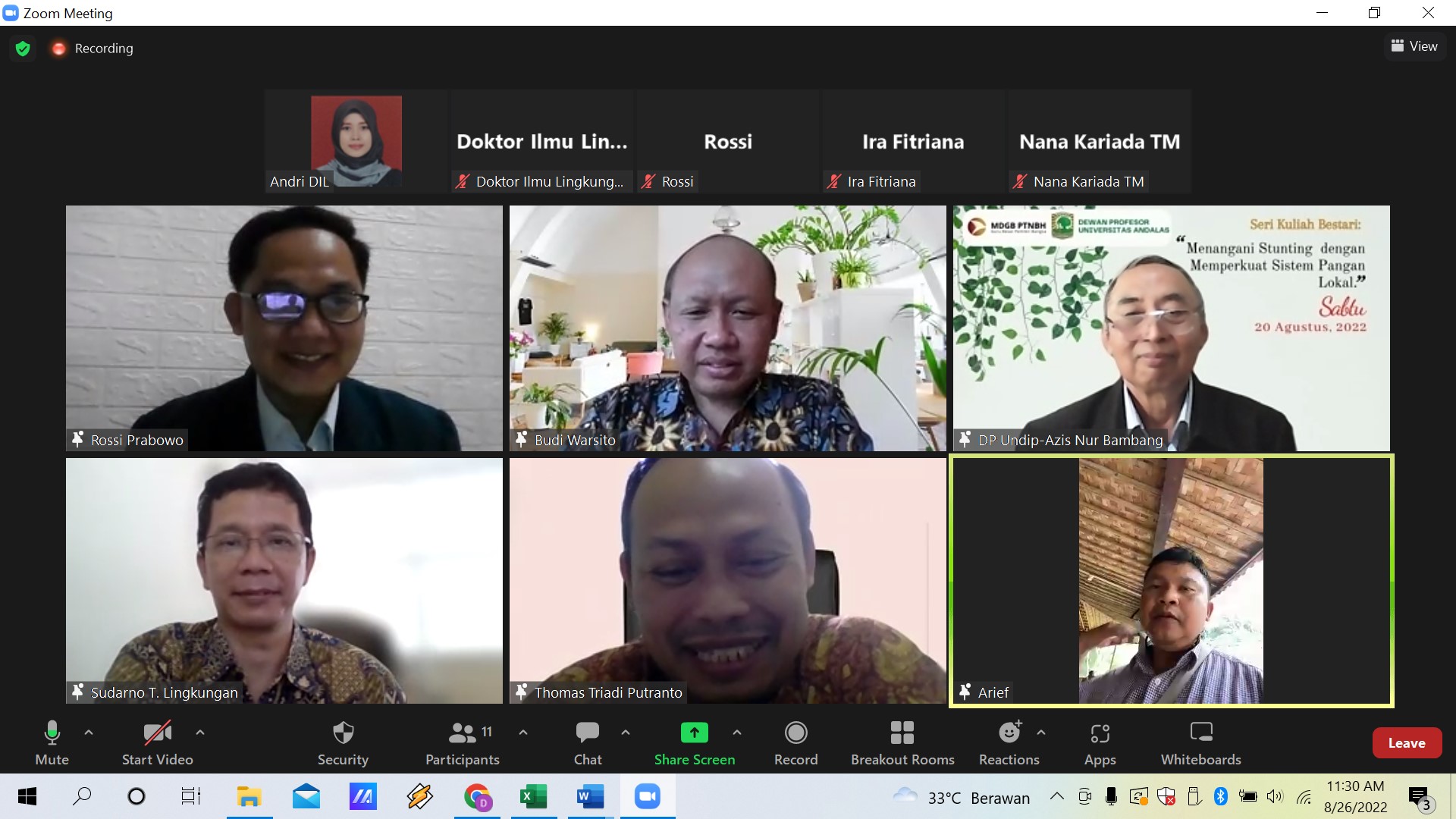Toggle Start Video camera

pyautogui.click(x=157, y=742)
